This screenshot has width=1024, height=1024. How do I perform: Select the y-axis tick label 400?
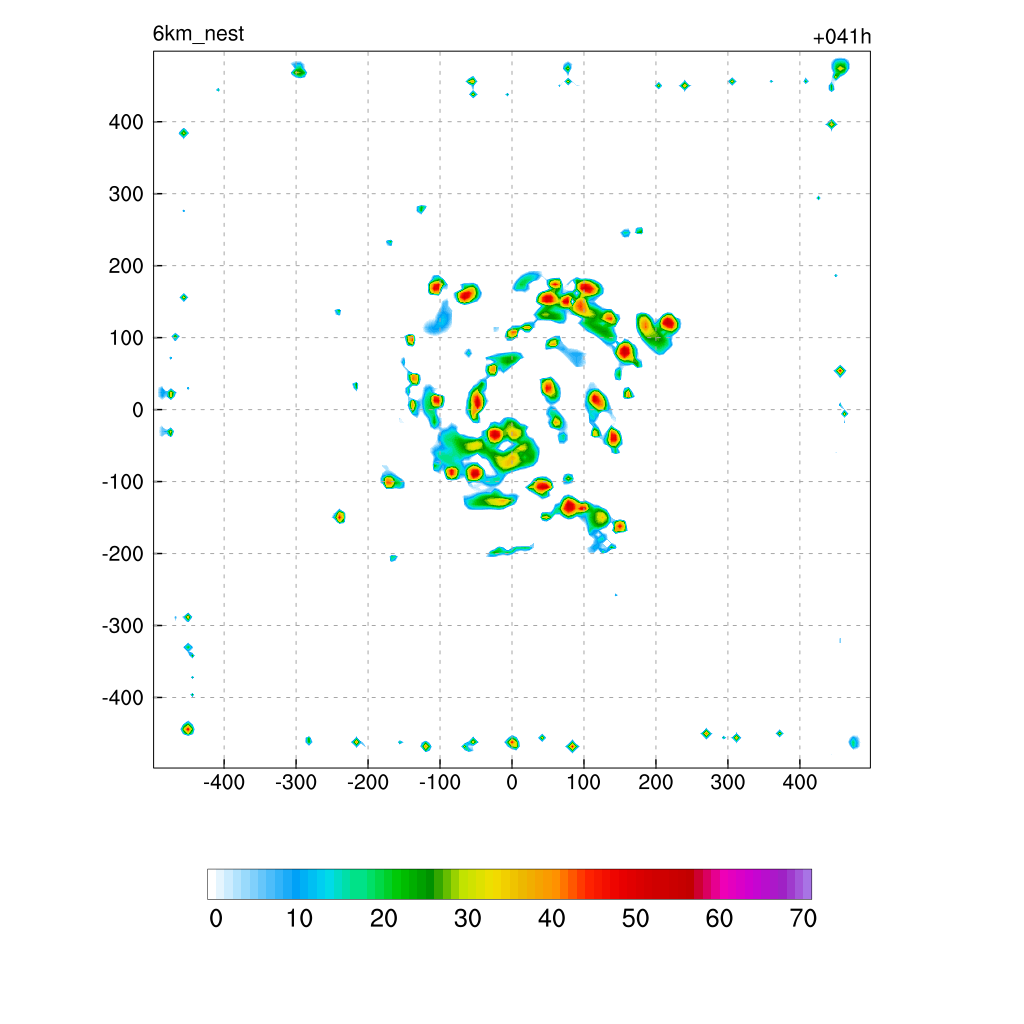click(126, 122)
